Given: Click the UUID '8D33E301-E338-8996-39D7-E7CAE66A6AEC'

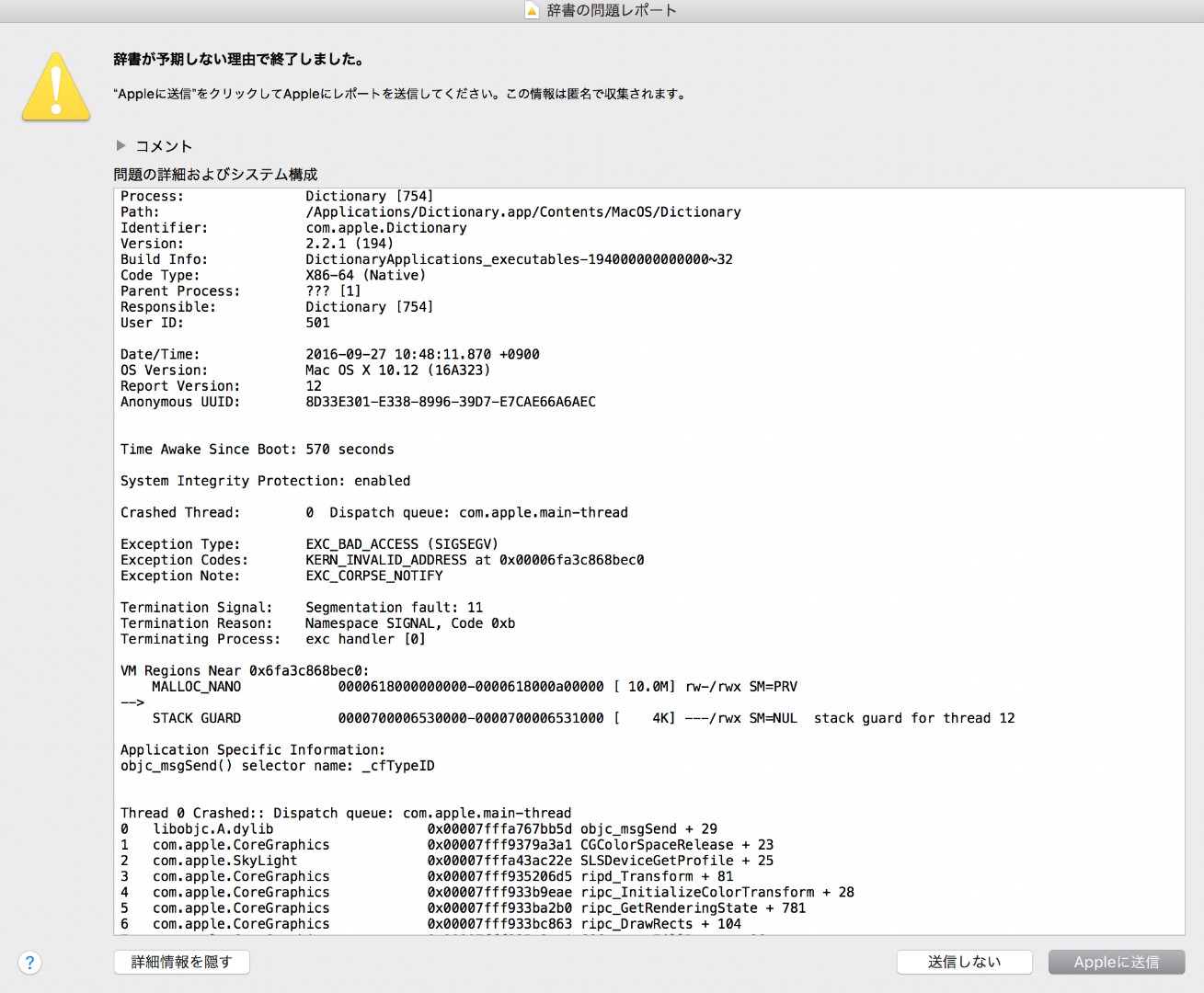Looking at the screenshot, I should [451, 402].
